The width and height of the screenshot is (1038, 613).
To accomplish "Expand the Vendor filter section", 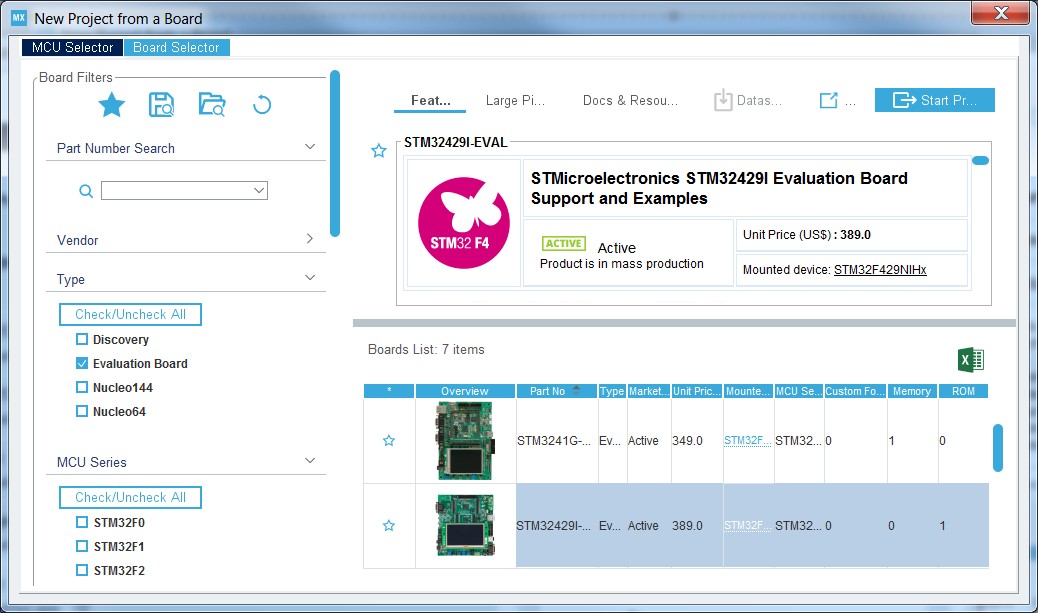I will click(x=310, y=238).
